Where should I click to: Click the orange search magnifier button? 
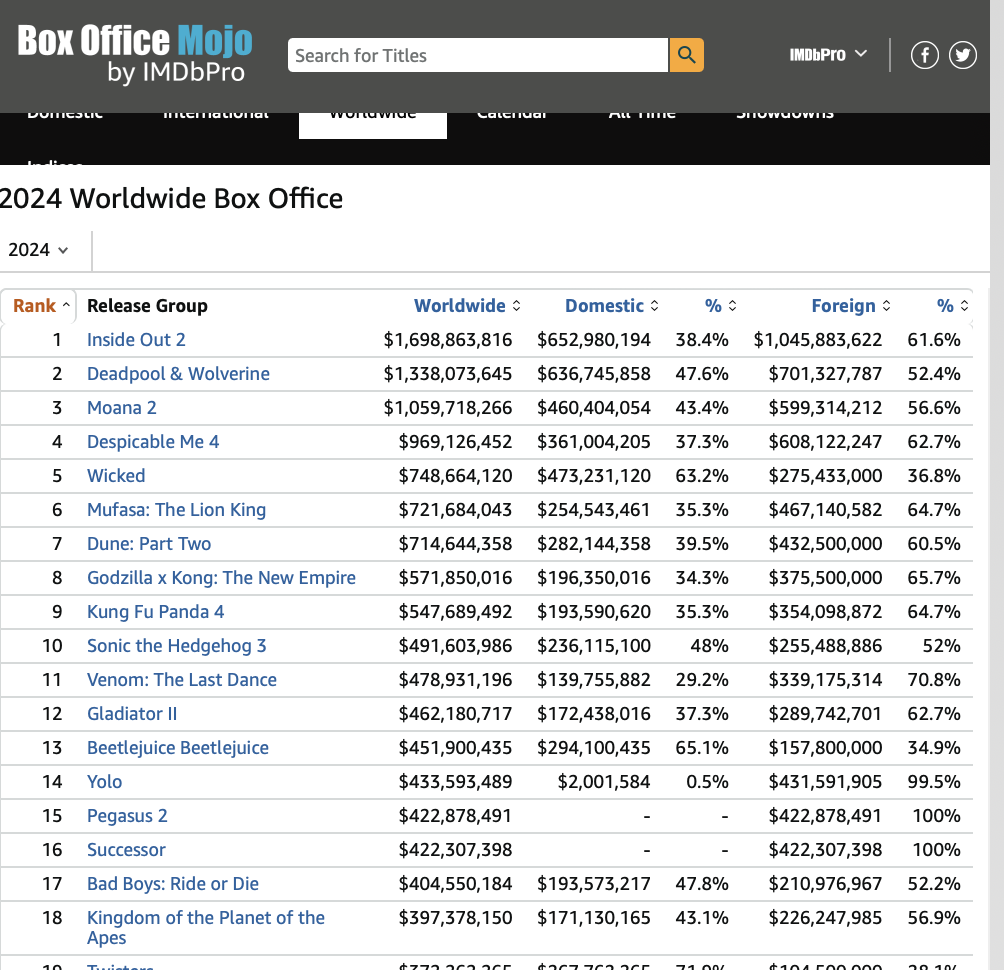click(x=686, y=55)
